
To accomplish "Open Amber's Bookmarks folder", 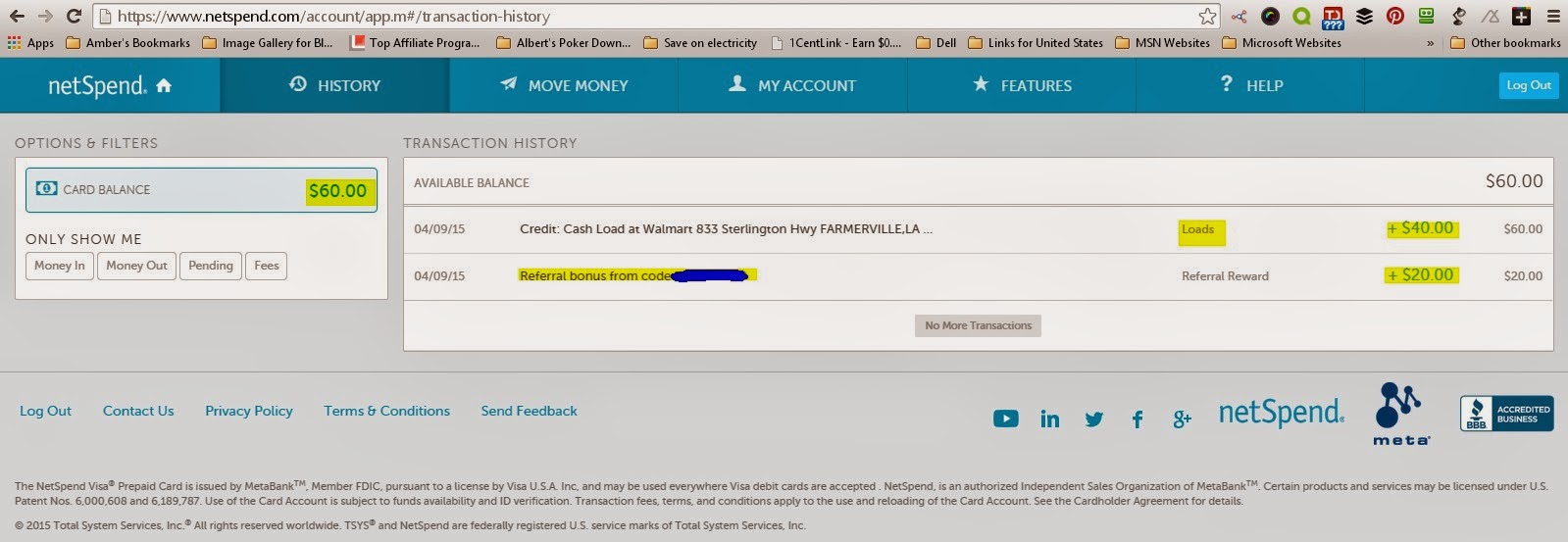I will click(128, 42).
